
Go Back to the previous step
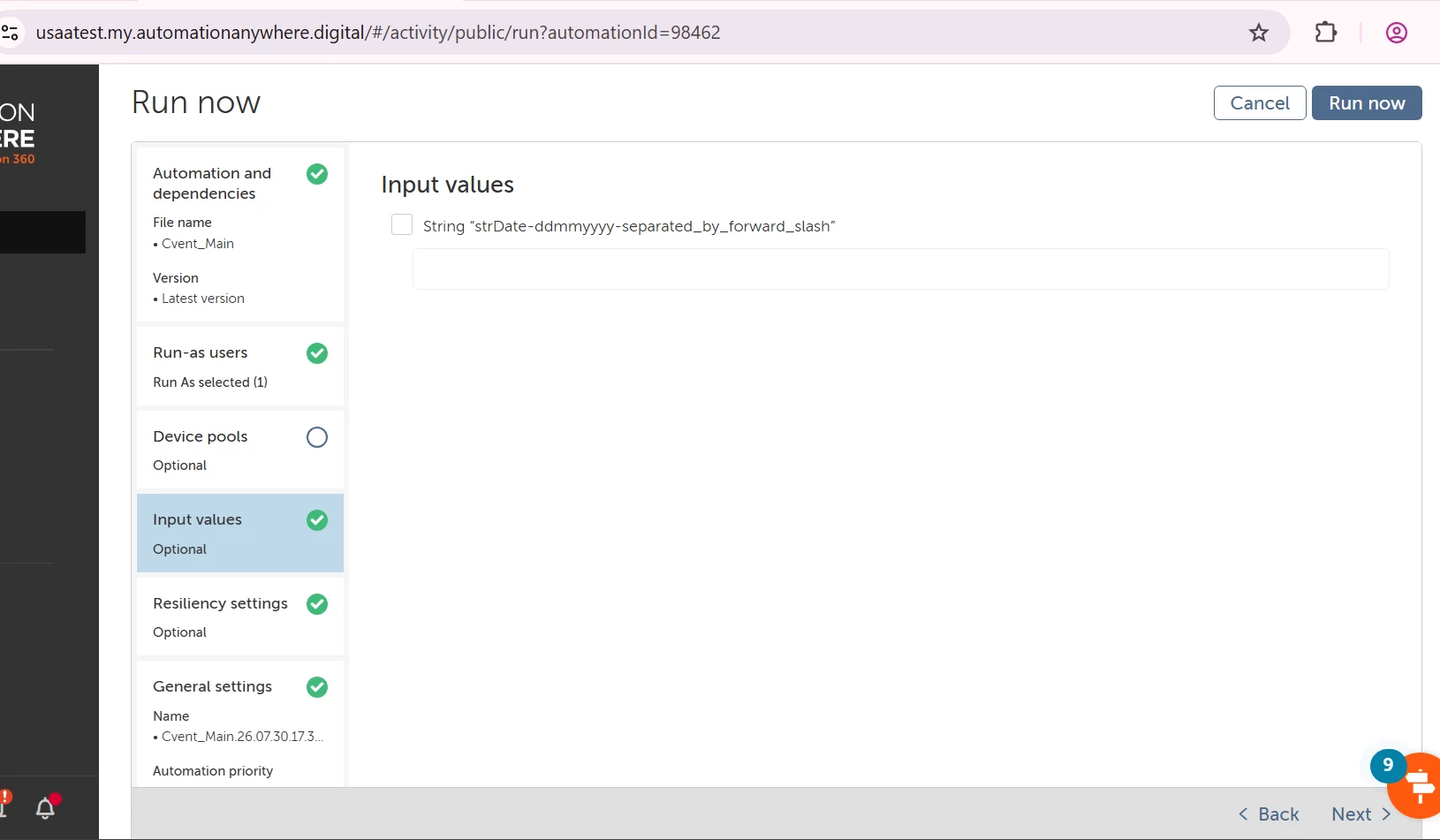click(1269, 814)
